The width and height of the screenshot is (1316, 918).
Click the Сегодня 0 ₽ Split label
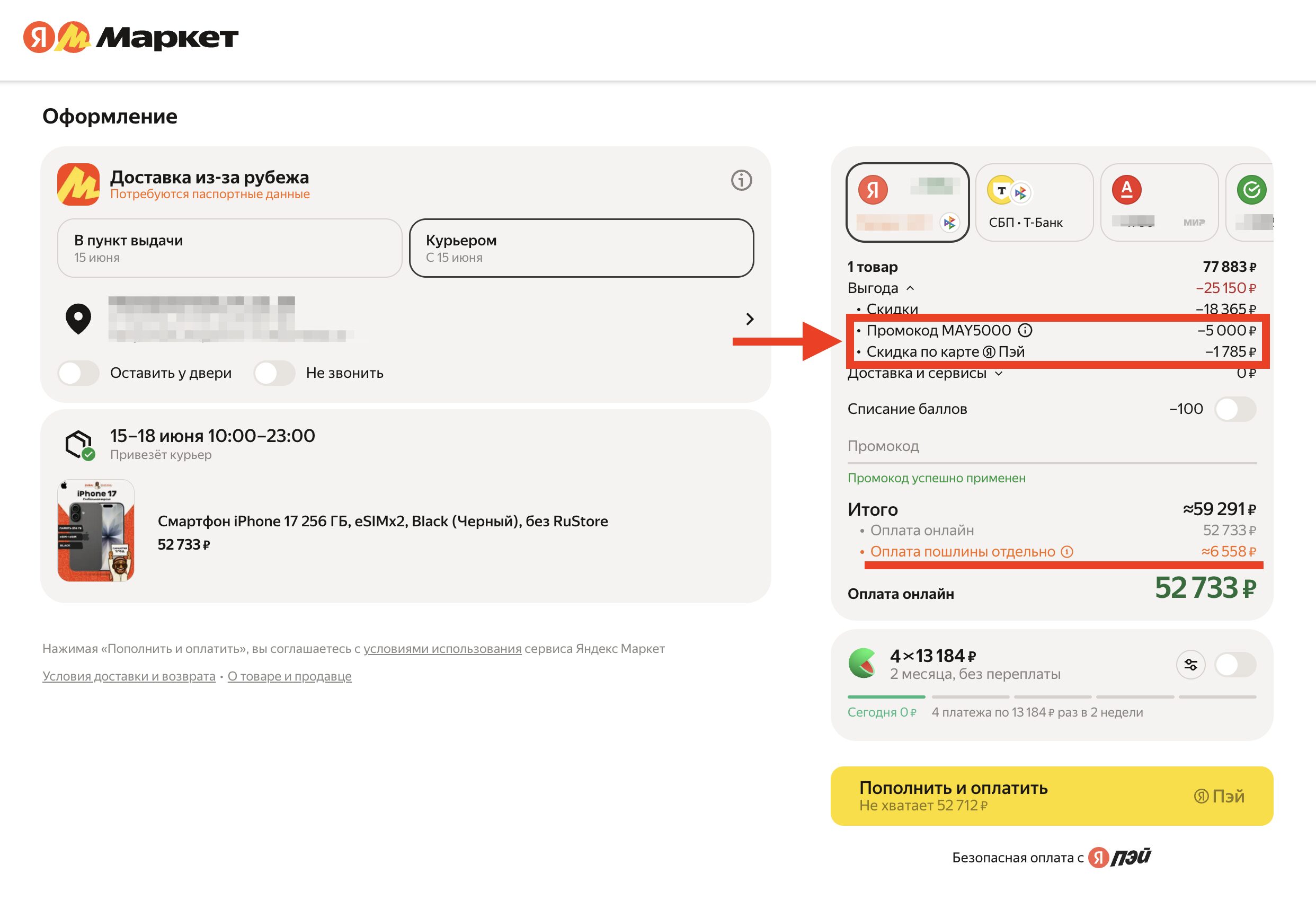point(882,712)
